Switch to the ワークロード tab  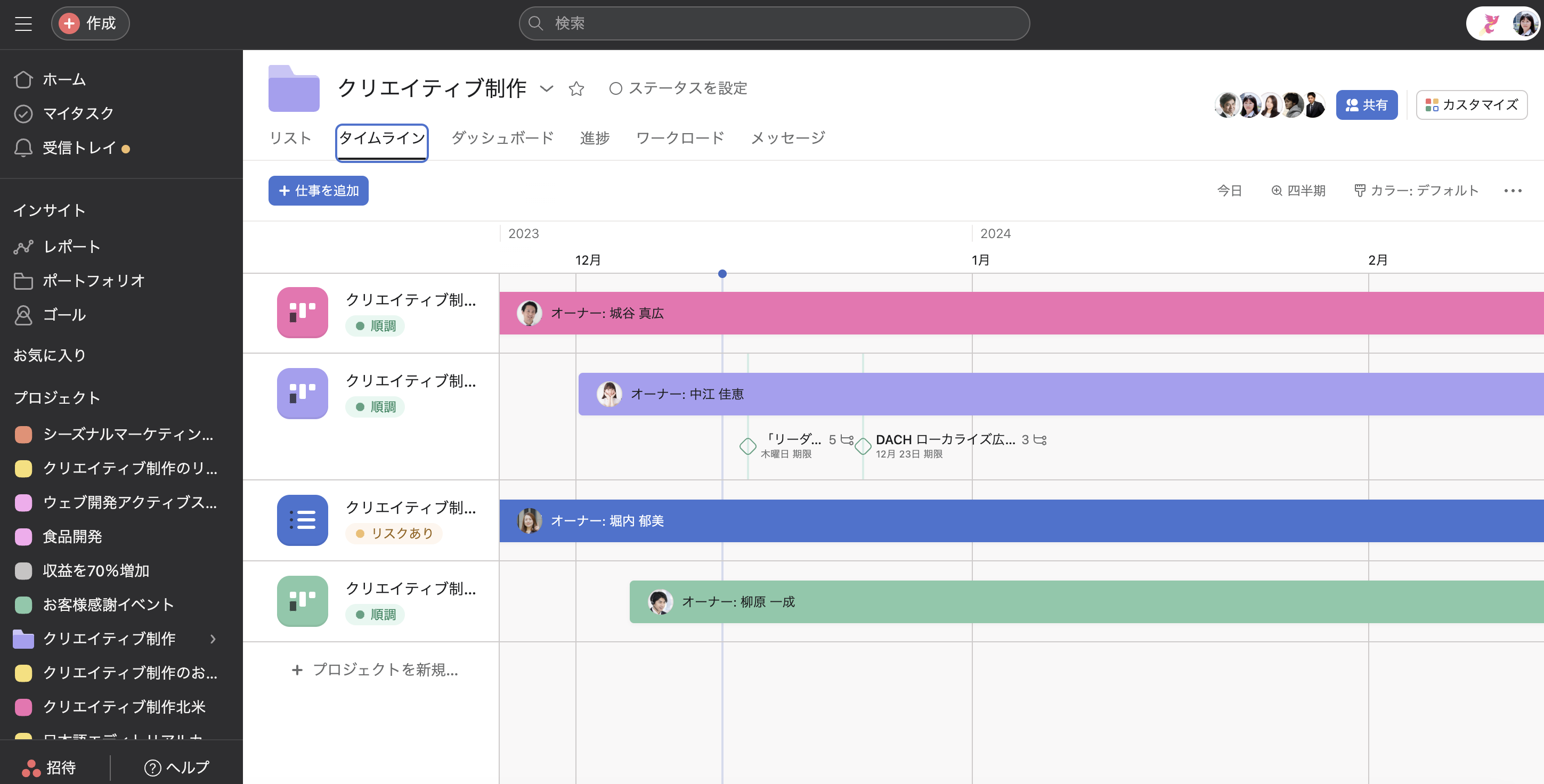(x=680, y=138)
